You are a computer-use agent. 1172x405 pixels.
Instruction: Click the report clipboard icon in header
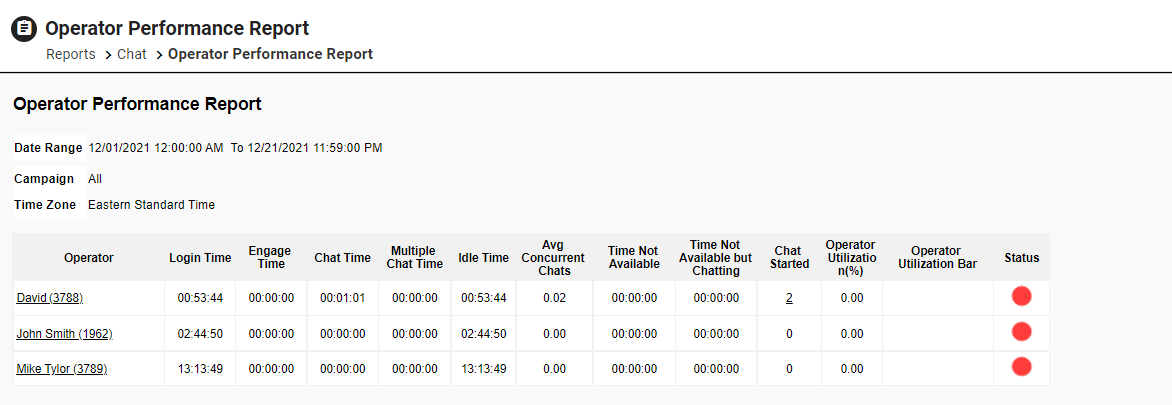(x=24, y=29)
